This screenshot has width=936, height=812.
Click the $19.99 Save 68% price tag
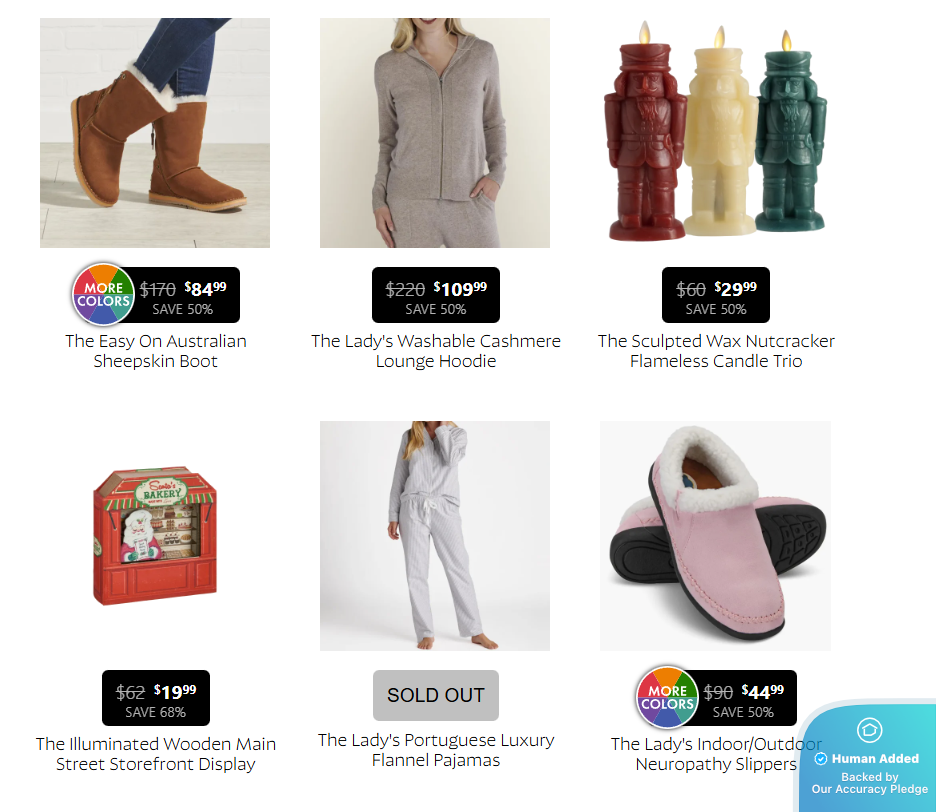point(156,698)
